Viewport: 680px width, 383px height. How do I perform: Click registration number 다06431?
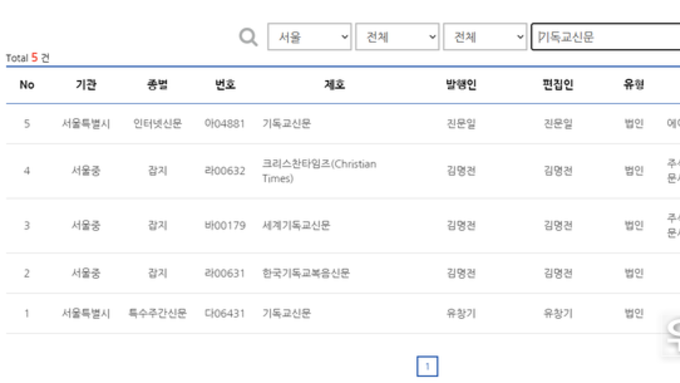point(225,313)
